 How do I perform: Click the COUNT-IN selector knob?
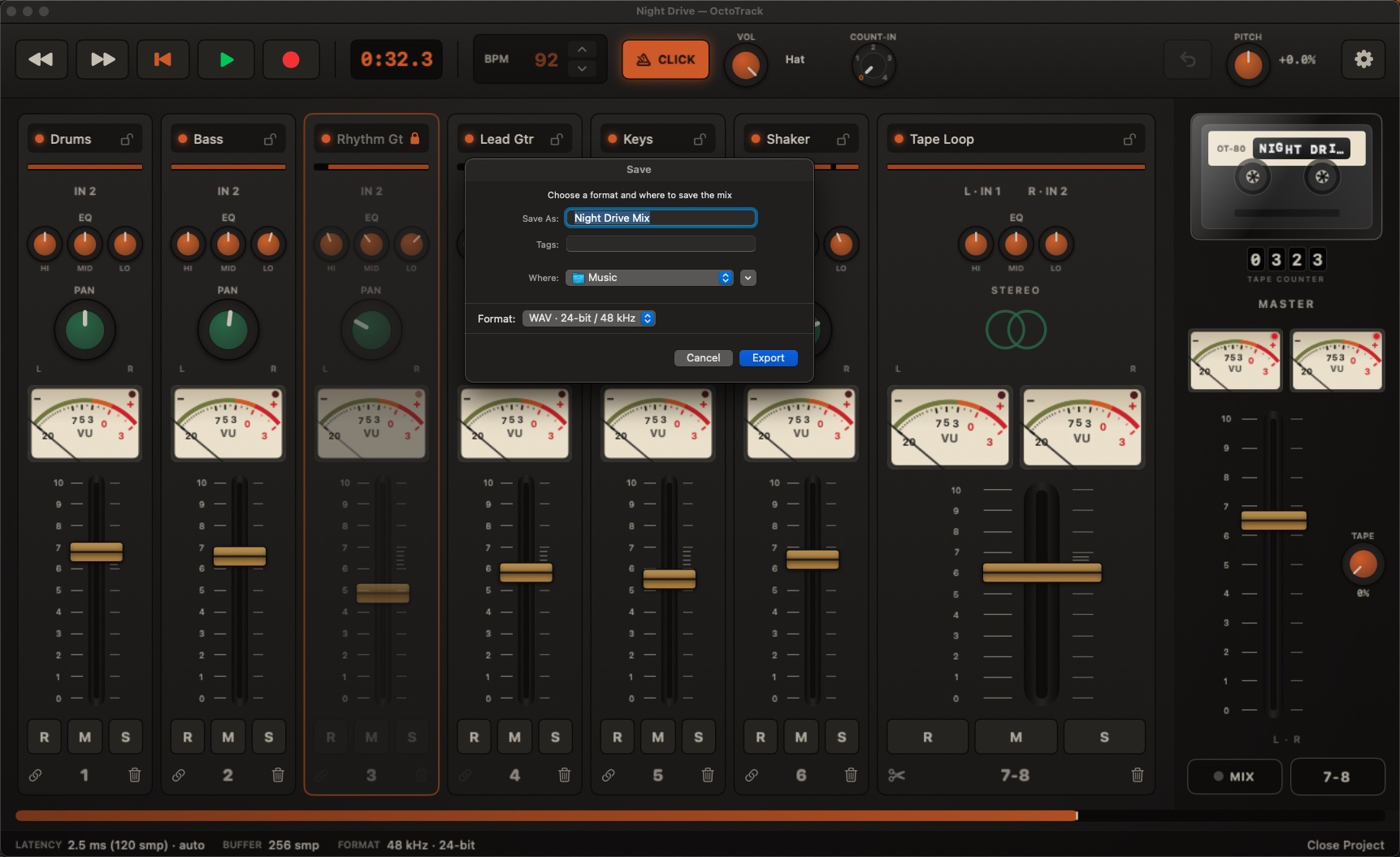873,66
